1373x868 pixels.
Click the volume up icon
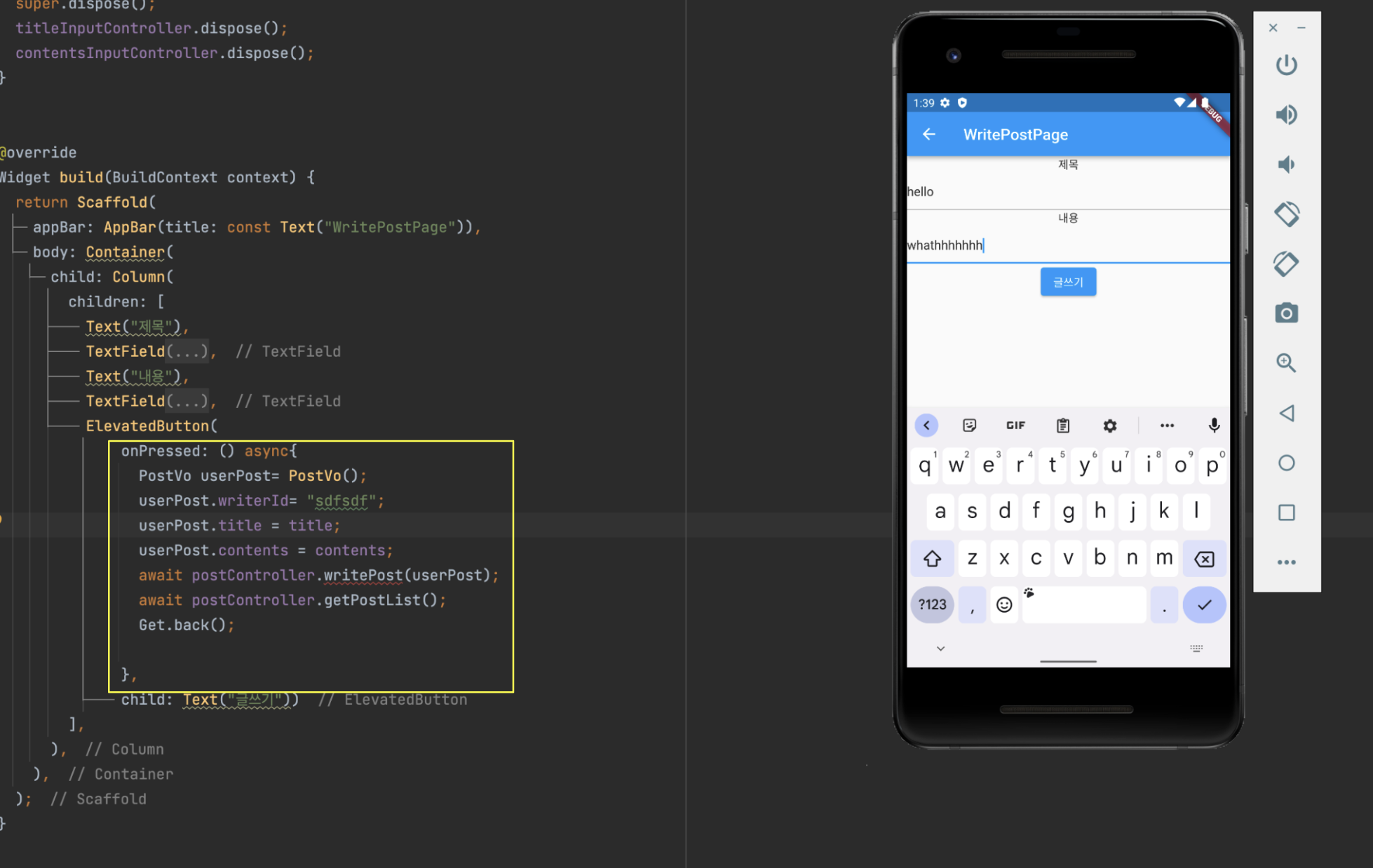[x=1286, y=115]
